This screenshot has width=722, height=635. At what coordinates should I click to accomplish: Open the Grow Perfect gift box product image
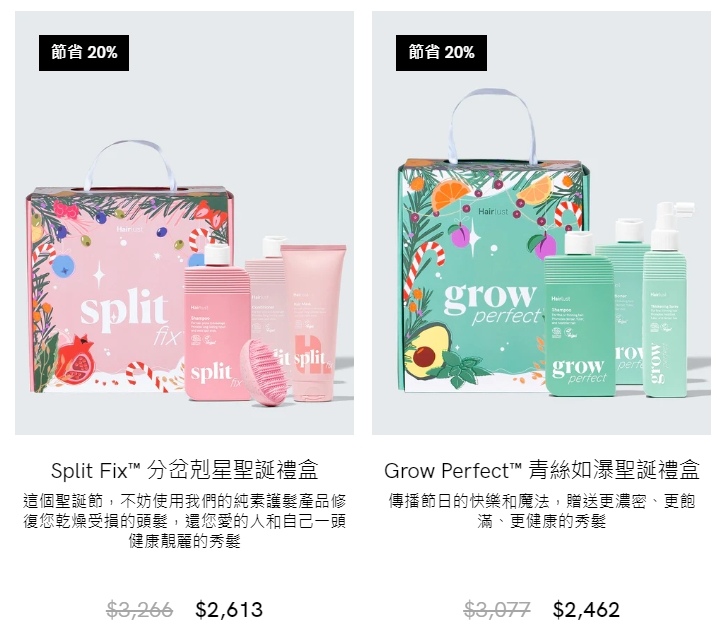click(x=541, y=223)
